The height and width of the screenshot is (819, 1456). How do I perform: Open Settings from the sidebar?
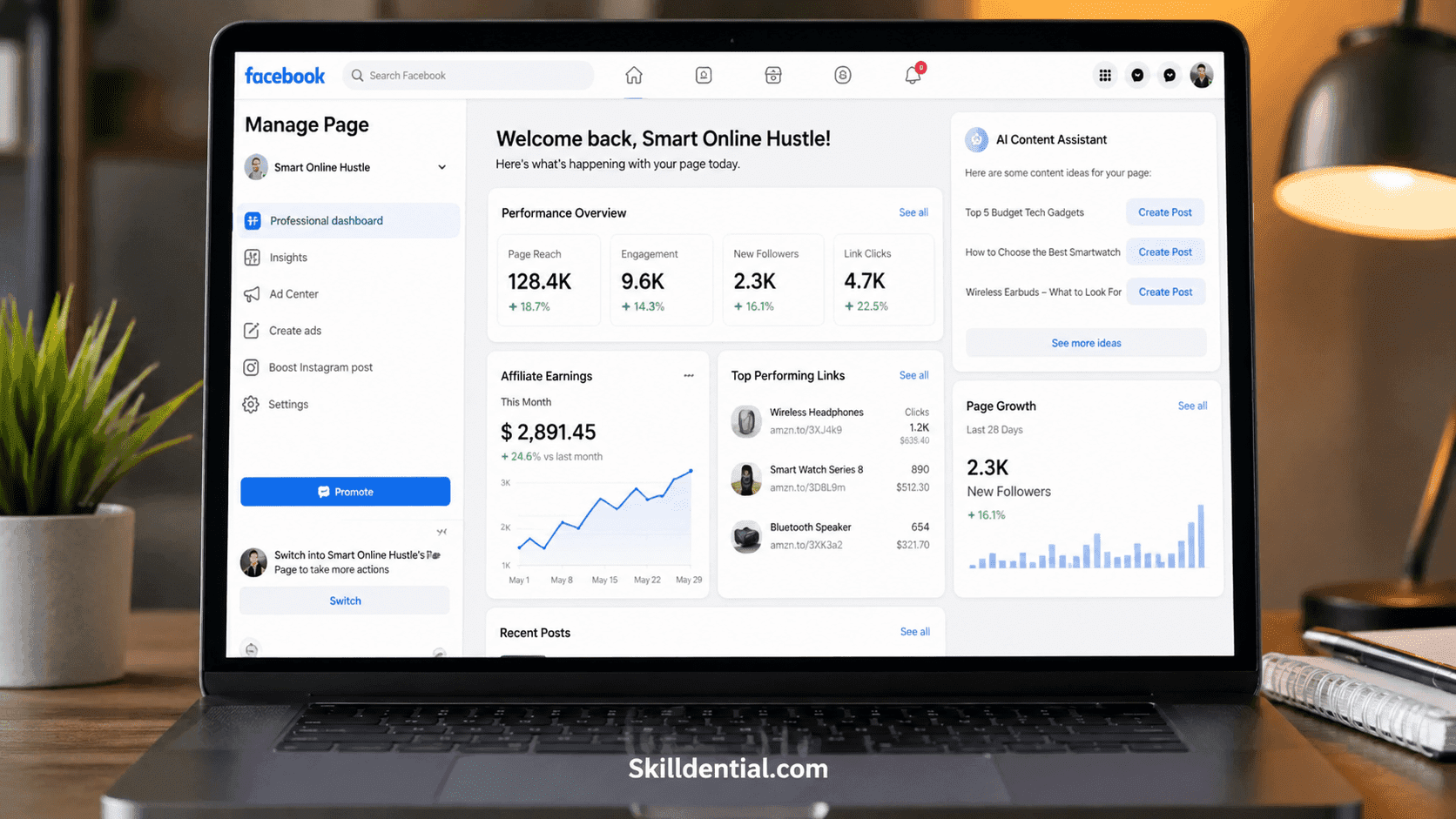(287, 404)
